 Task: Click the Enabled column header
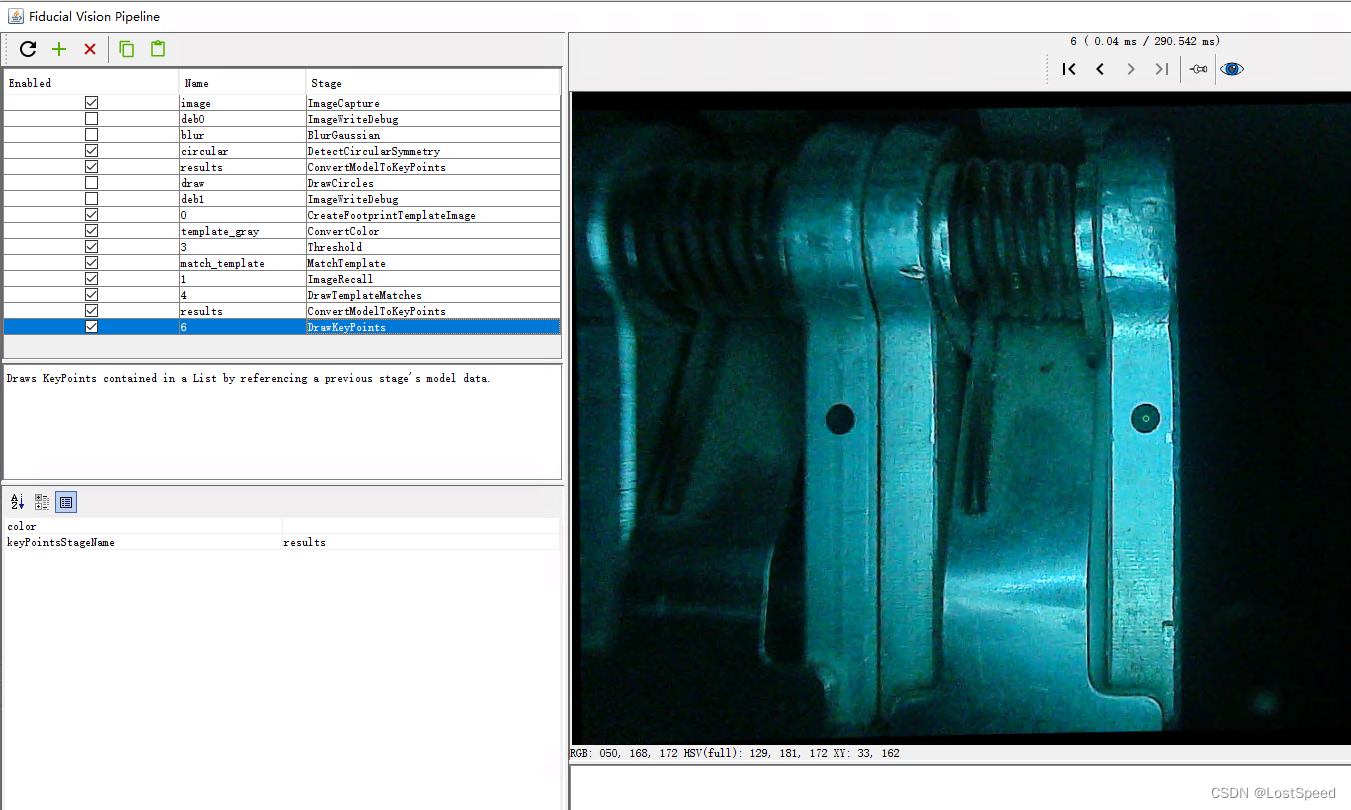tap(91, 82)
